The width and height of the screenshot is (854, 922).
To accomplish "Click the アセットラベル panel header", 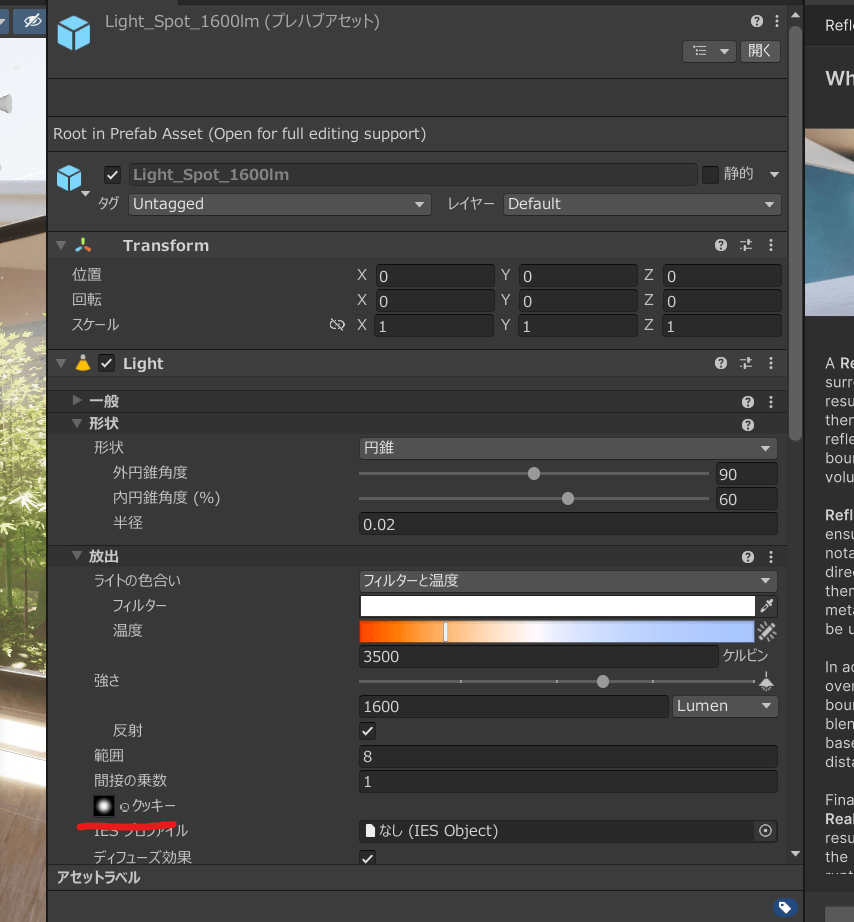I will tap(98, 877).
